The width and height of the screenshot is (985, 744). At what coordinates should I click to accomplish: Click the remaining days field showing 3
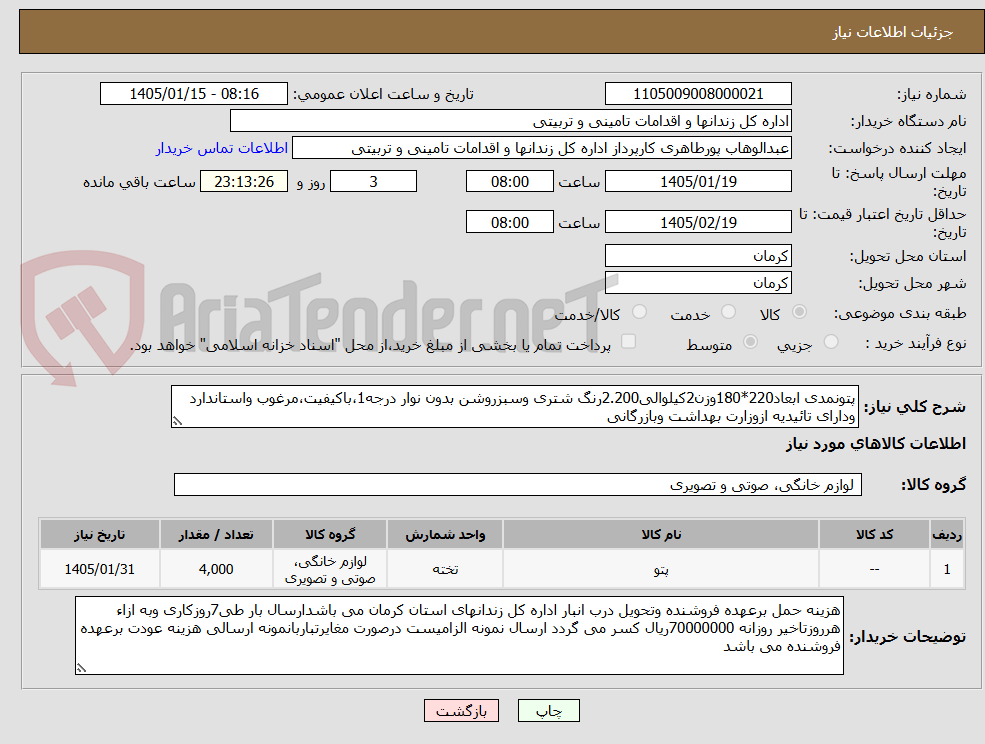point(373,182)
